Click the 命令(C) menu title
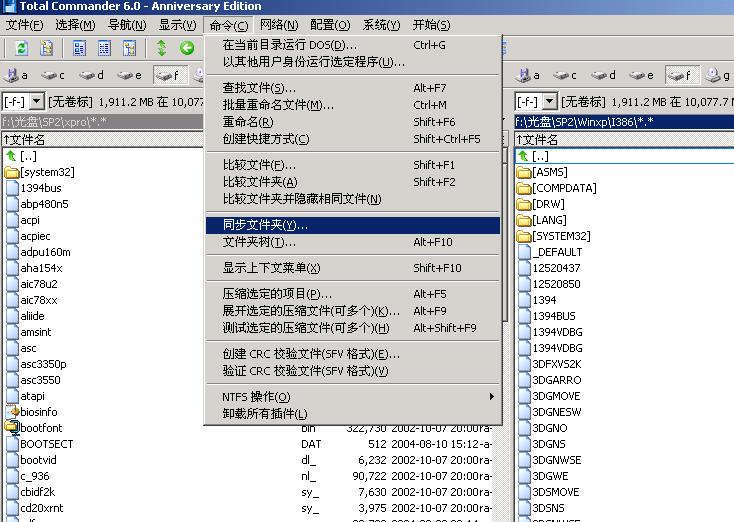 click(x=228, y=25)
